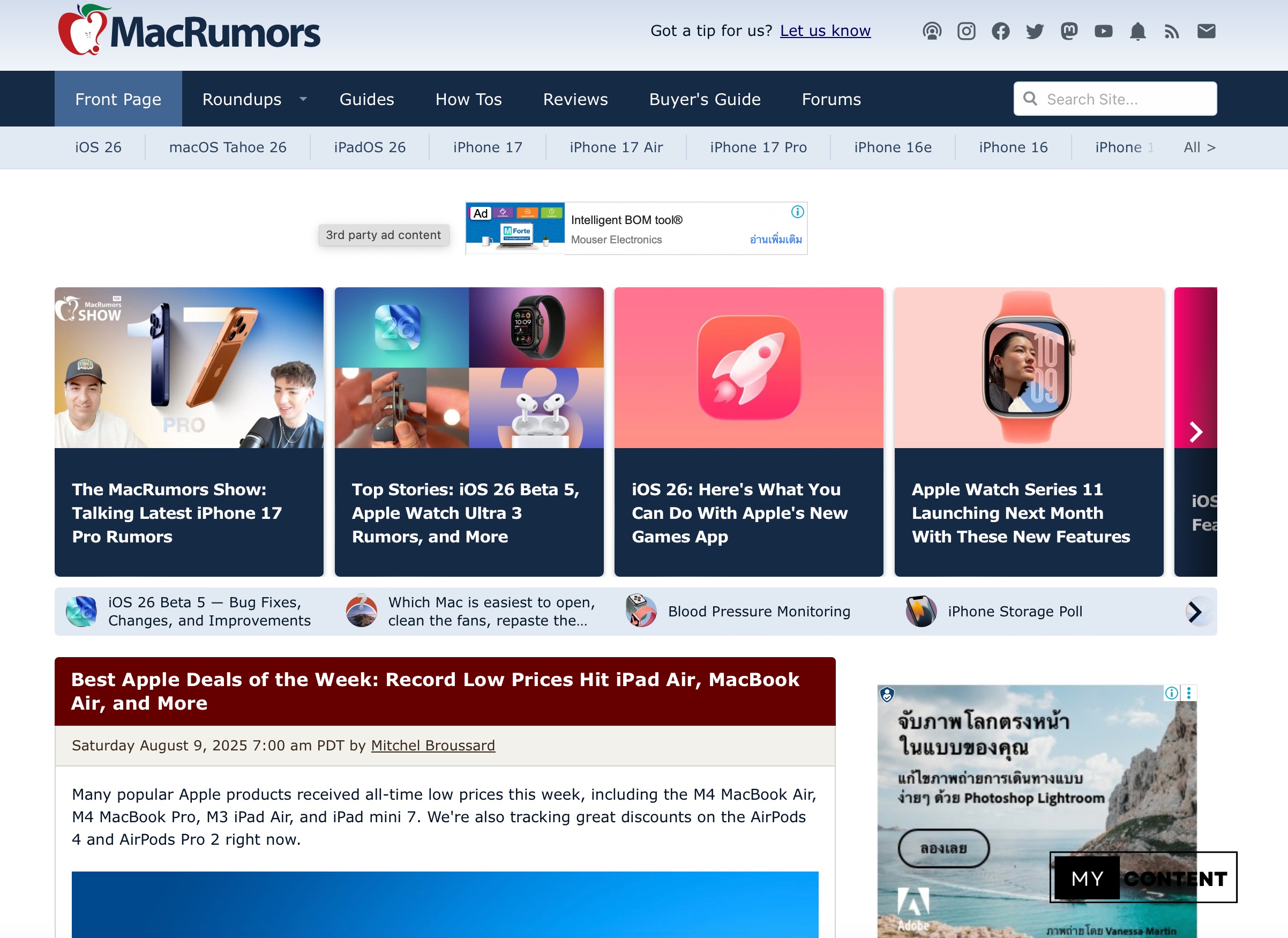Open the Buyer's Guide menu item
The height and width of the screenshot is (938, 1288).
click(704, 99)
